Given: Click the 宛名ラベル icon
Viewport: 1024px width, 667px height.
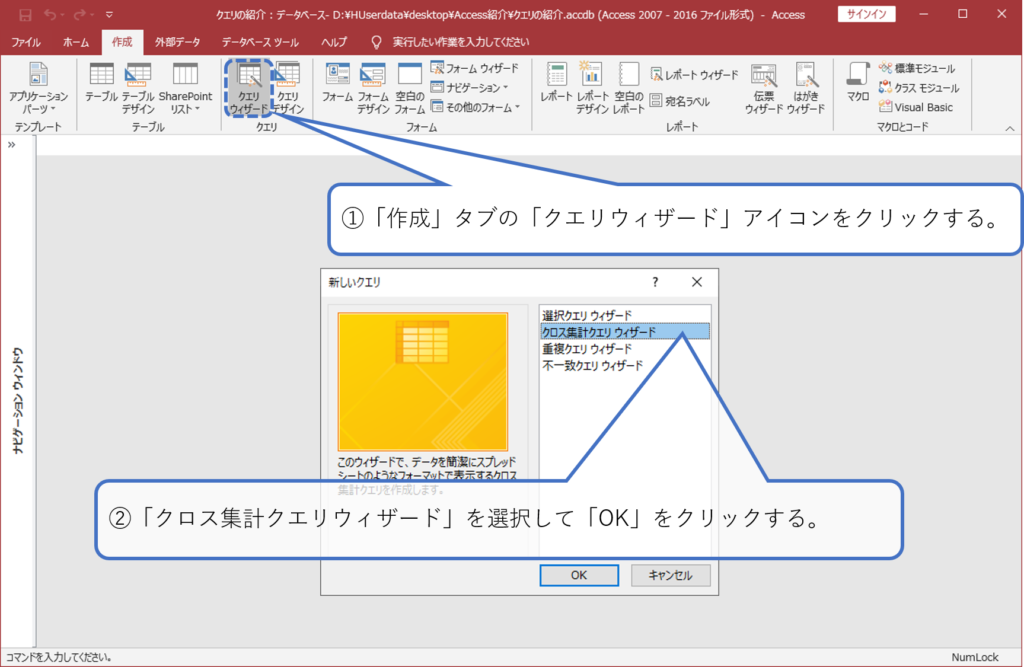Looking at the screenshot, I should coord(680,101).
